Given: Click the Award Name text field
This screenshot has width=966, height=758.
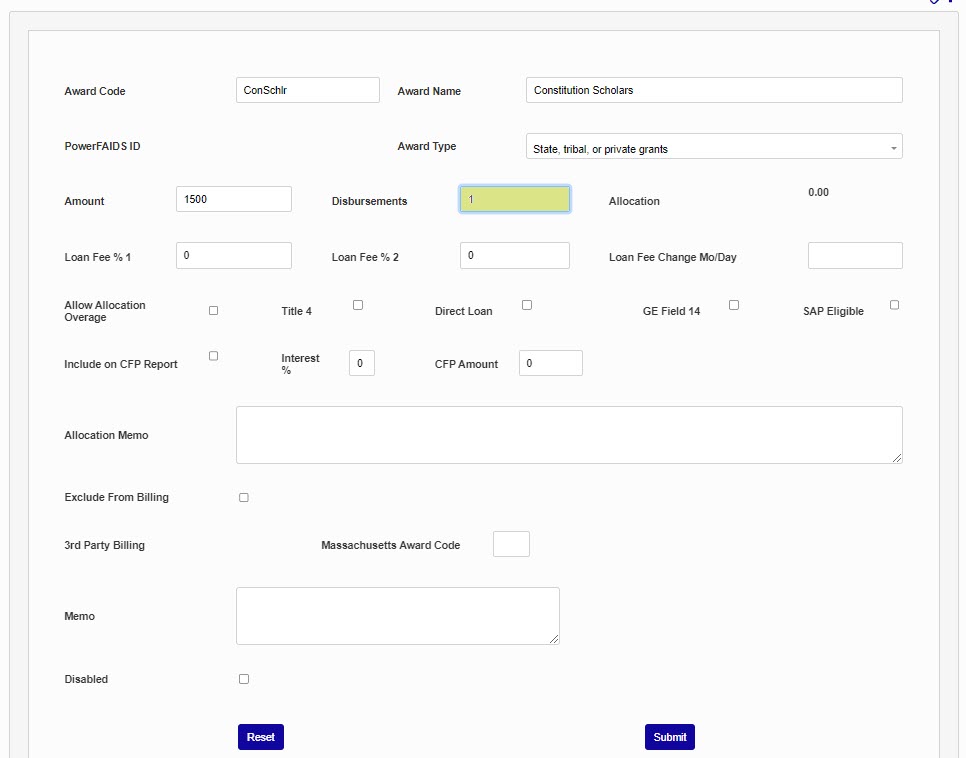Looking at the screenshot, I should point(713,90).
